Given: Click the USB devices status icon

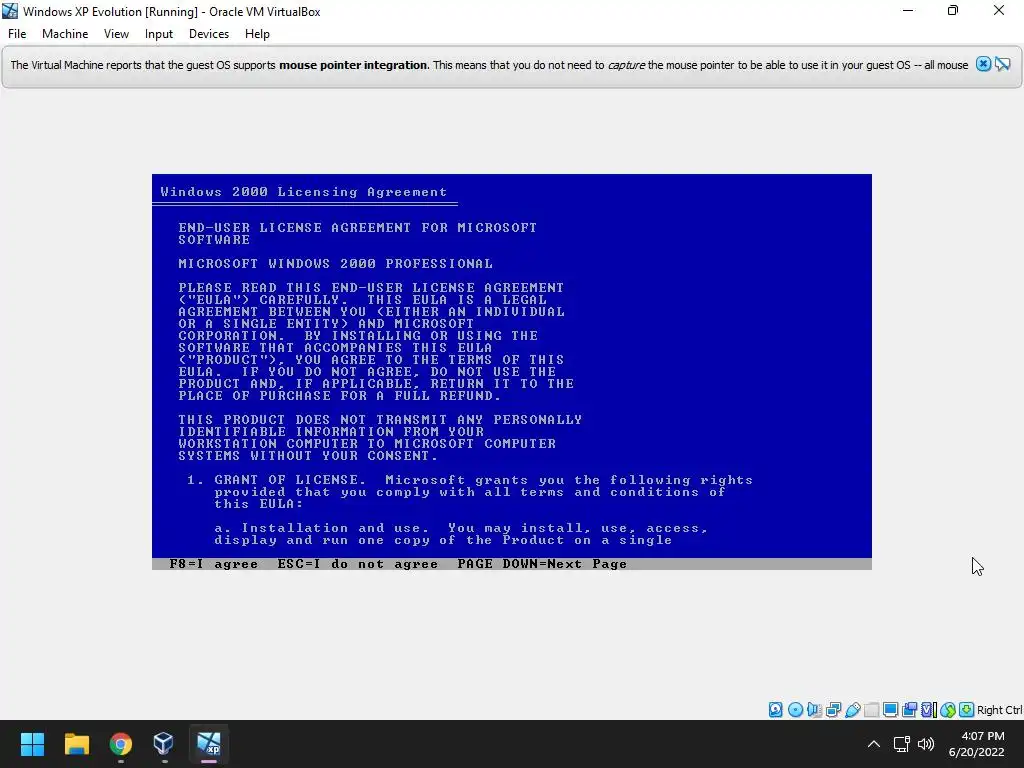Looking at the screenshot, I should [852, 710].
